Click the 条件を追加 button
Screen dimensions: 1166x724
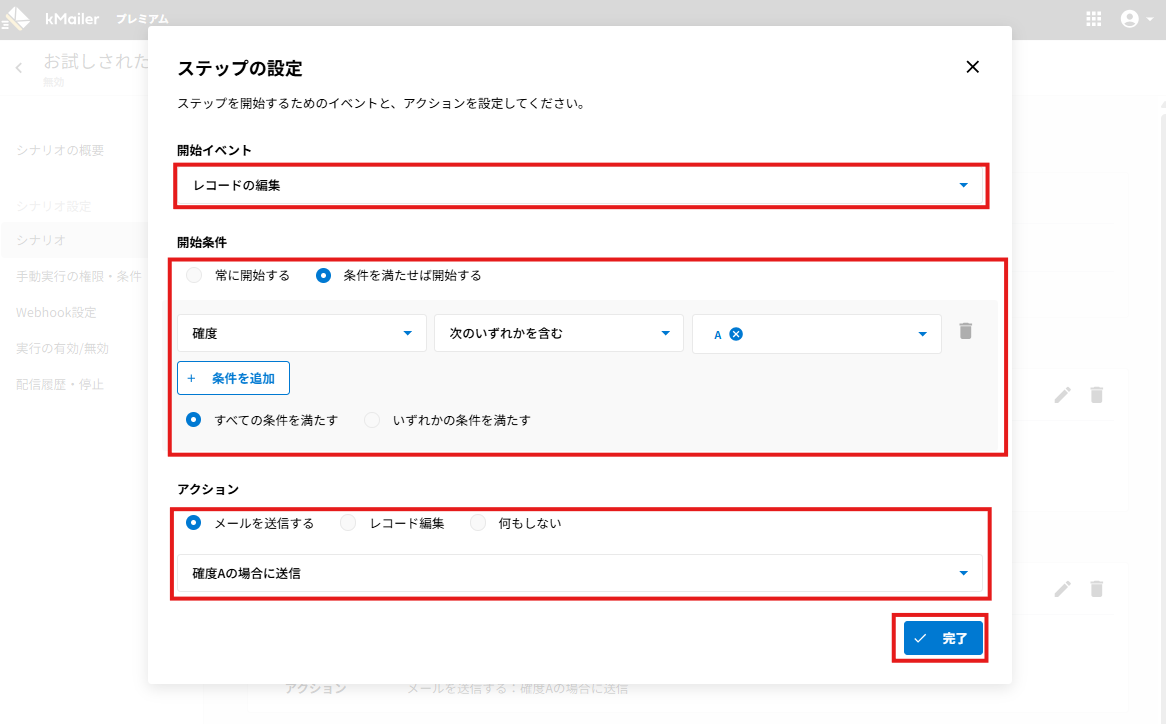pos(233,379)
